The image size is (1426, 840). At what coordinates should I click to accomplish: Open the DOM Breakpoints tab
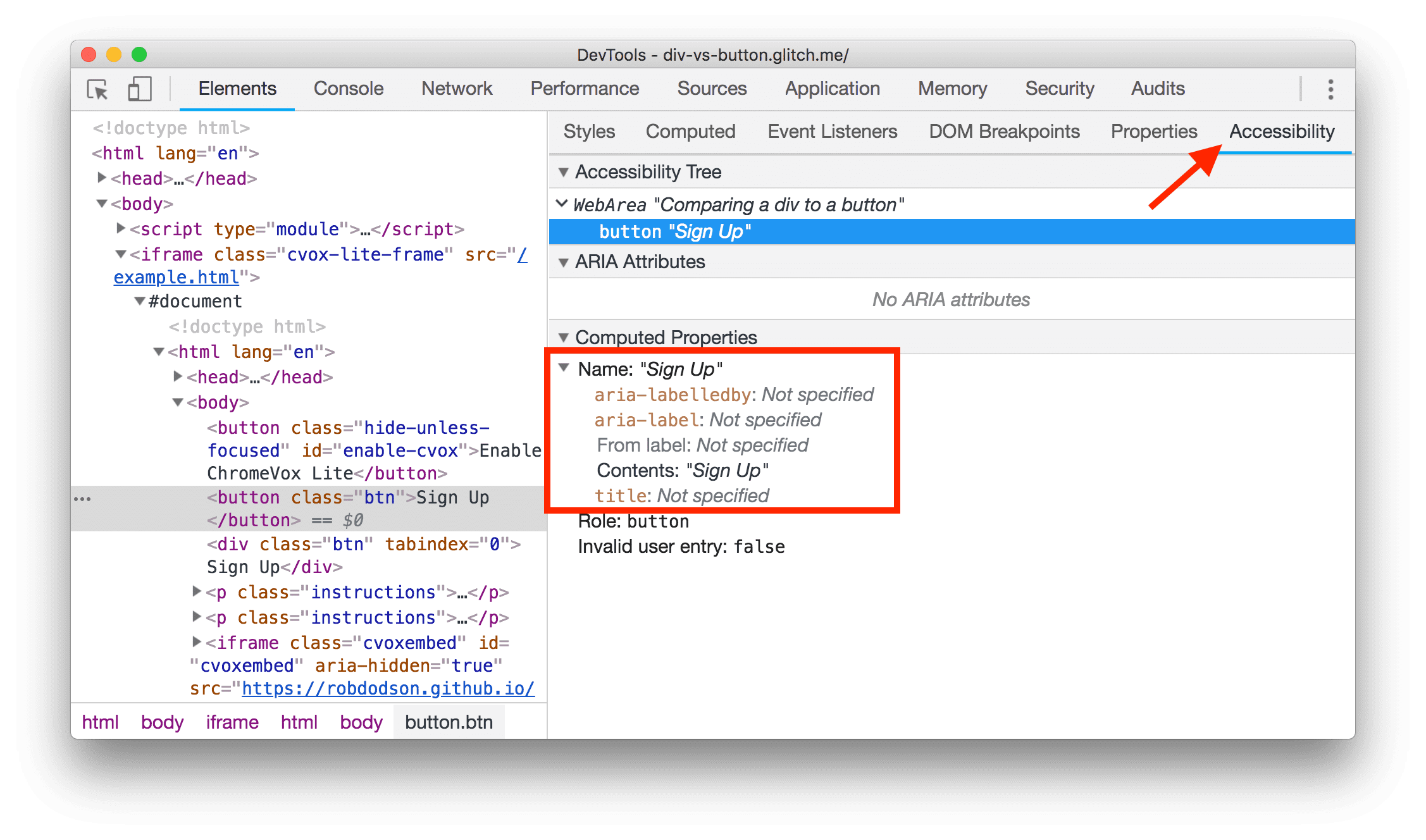click(x=1004, y=131)
